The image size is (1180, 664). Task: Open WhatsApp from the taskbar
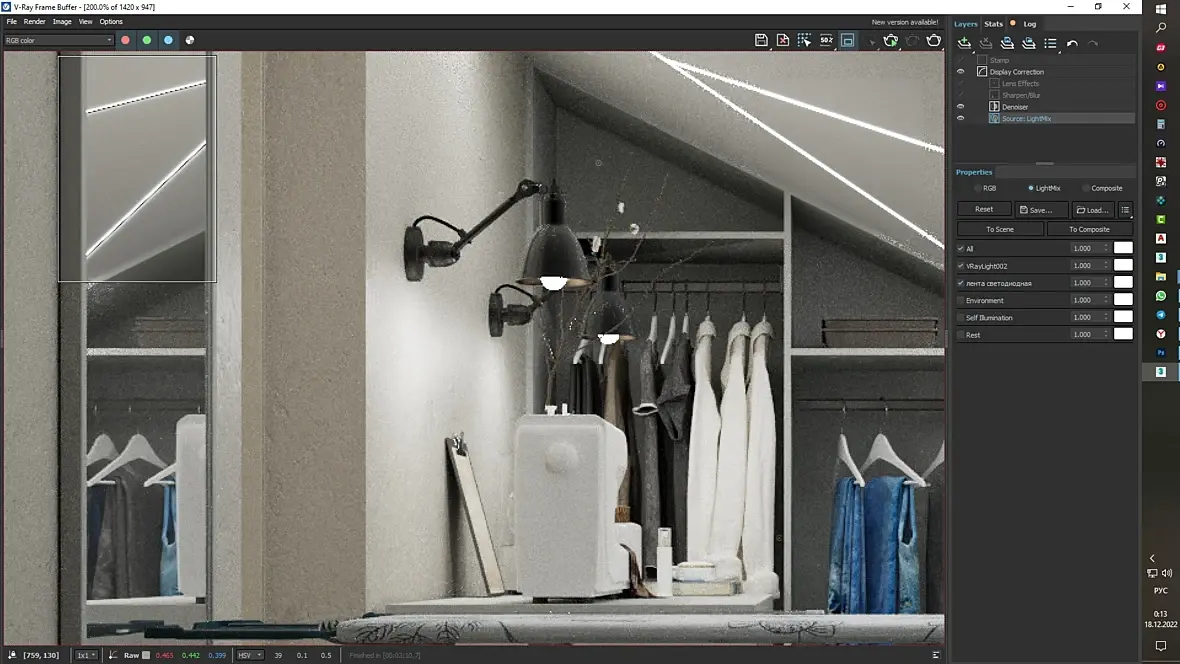1161,296
